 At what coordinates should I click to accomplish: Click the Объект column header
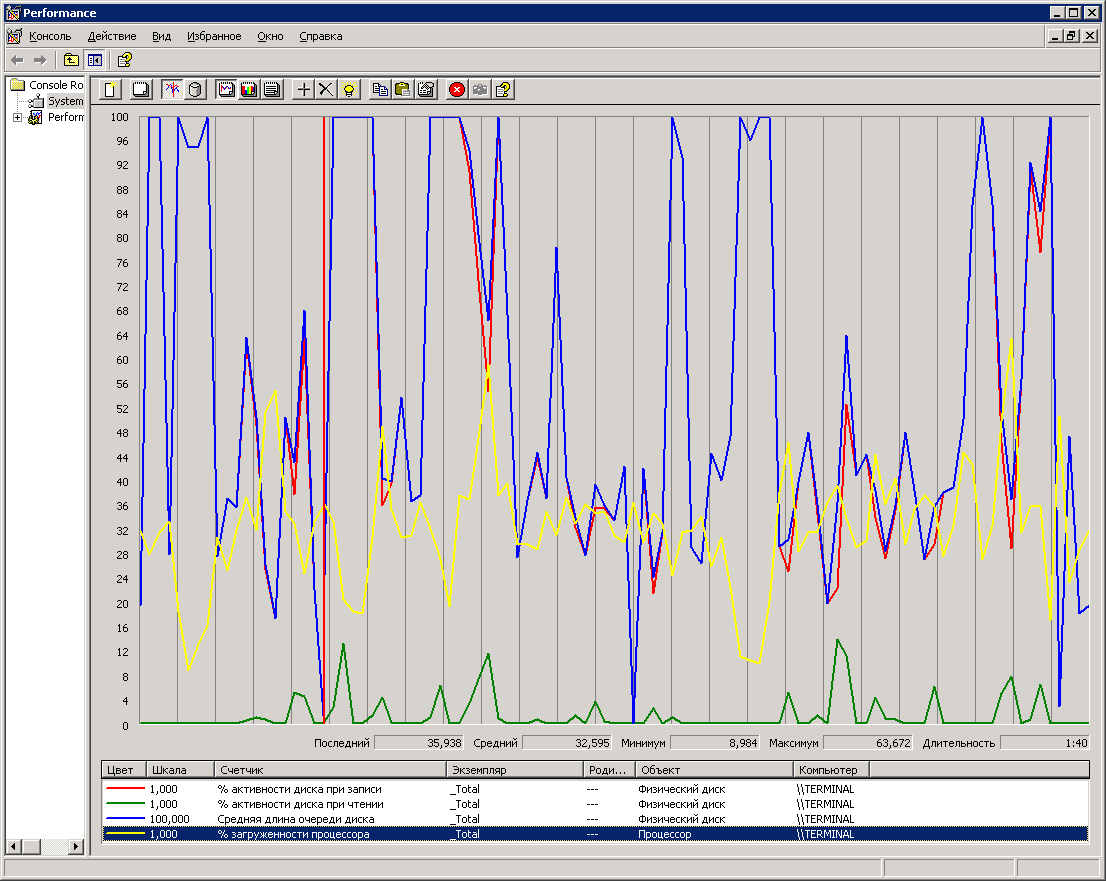tap(714, 769)
